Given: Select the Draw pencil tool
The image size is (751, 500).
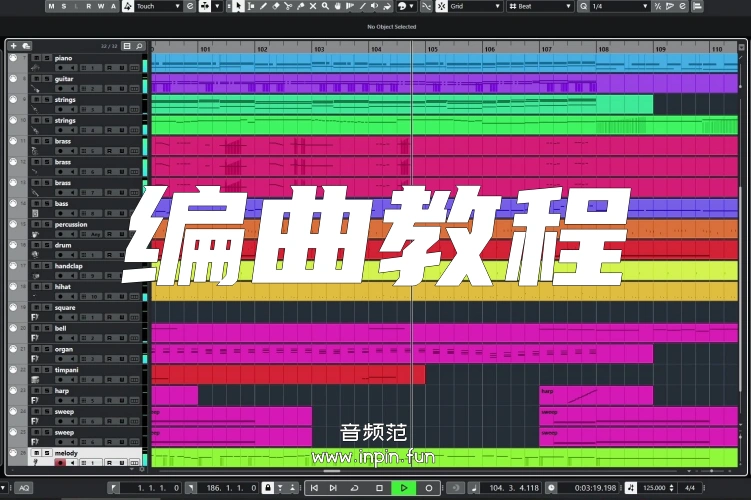Looking at the screenshot, I should (x=263, y=6).
